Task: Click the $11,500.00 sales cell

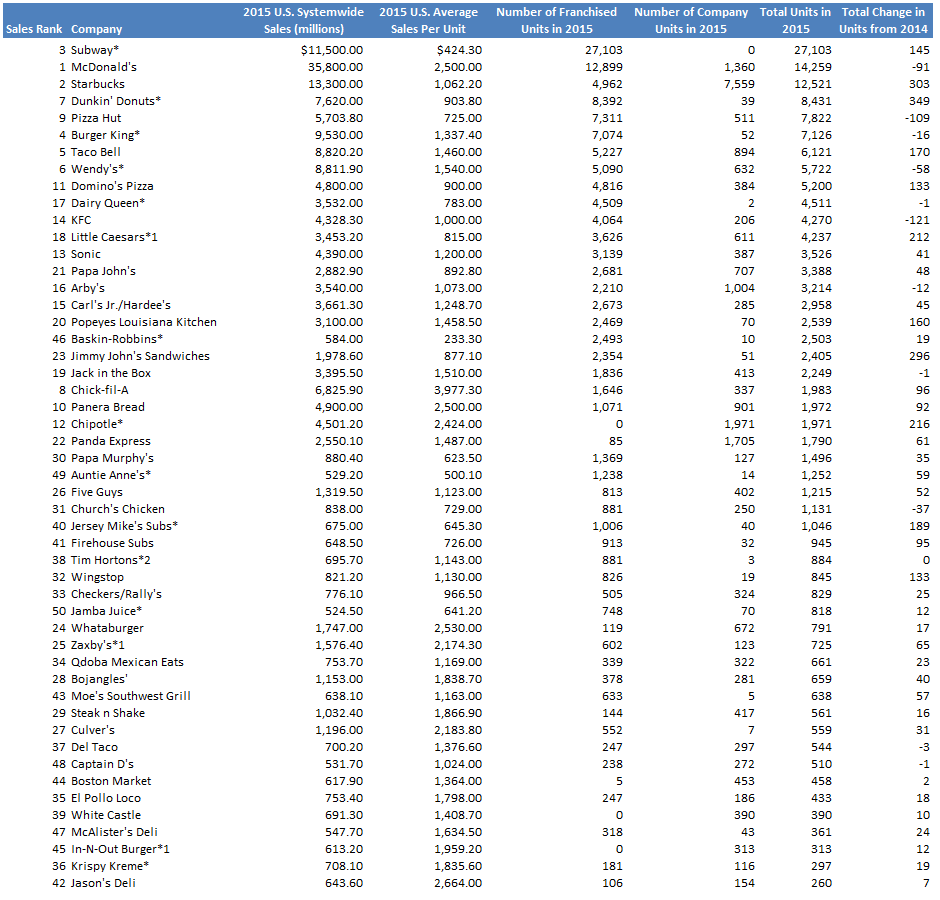Action: pos(332,50)
